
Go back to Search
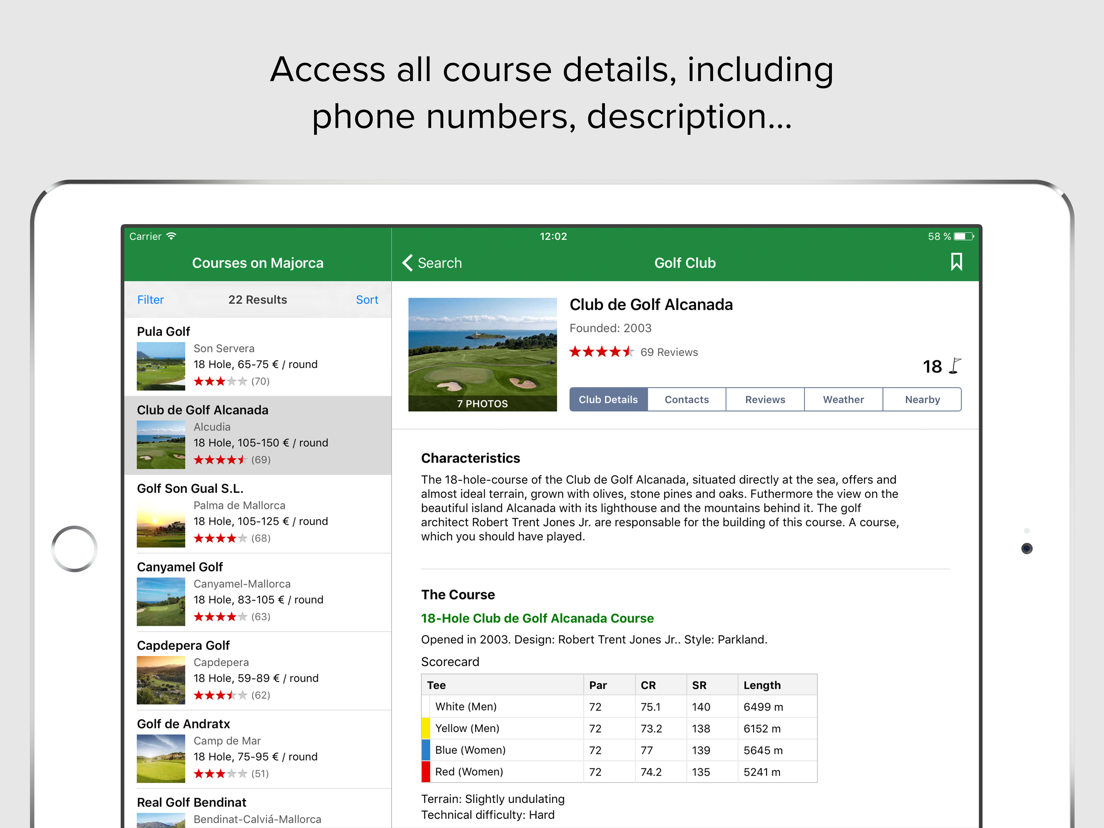[432, 263]
